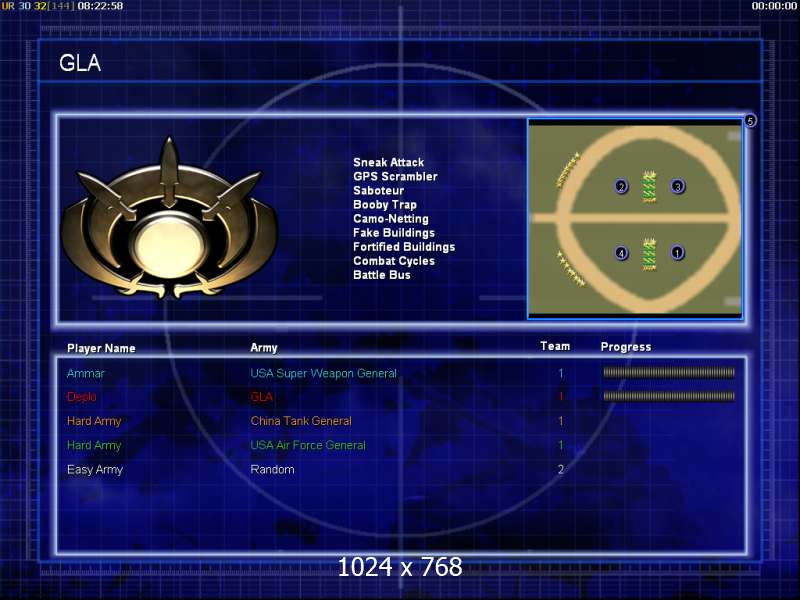Click the team number in Ammar's row
This screenshot has width=800, height=600.
561,373
